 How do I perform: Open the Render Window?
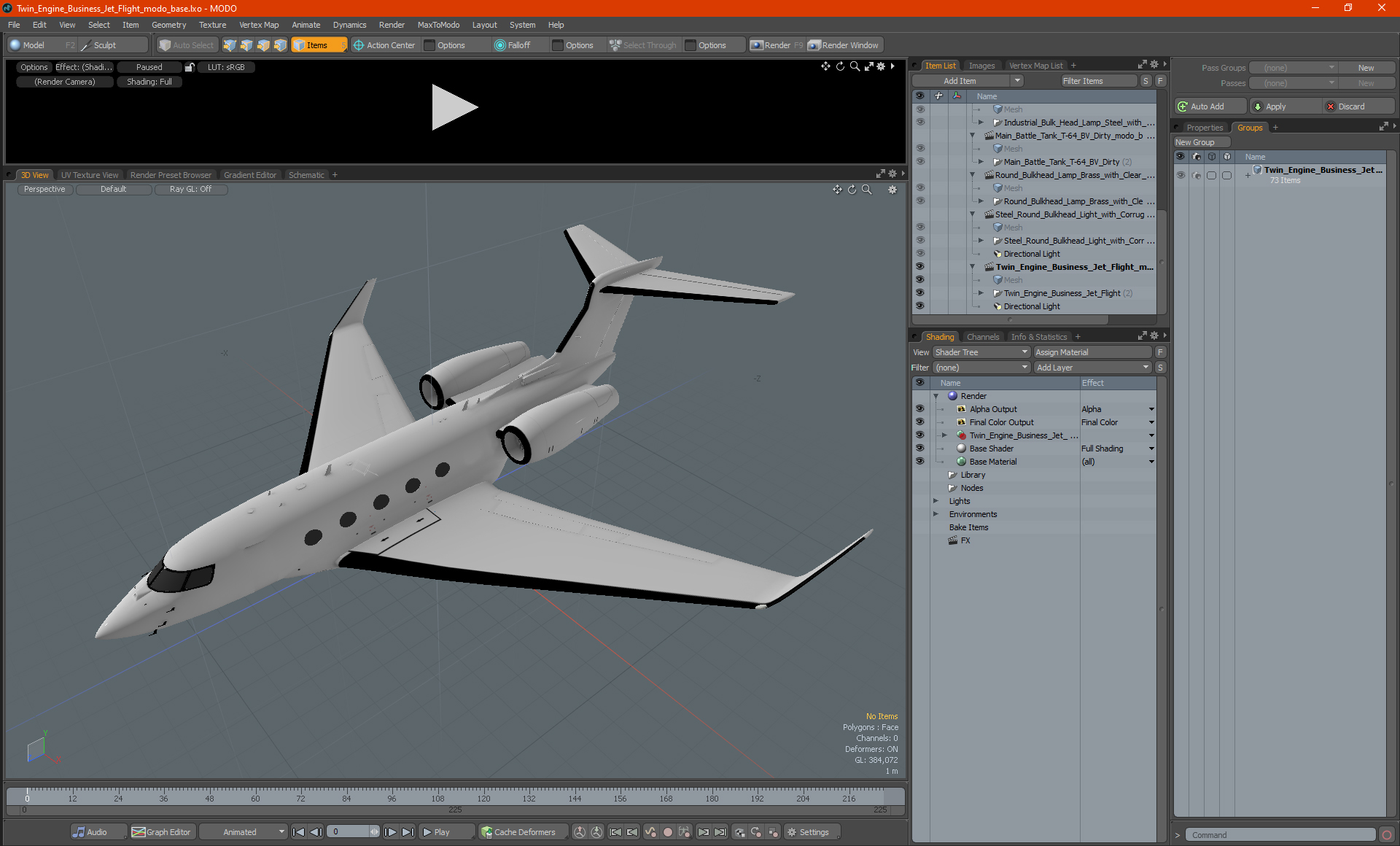click(844, 45)
